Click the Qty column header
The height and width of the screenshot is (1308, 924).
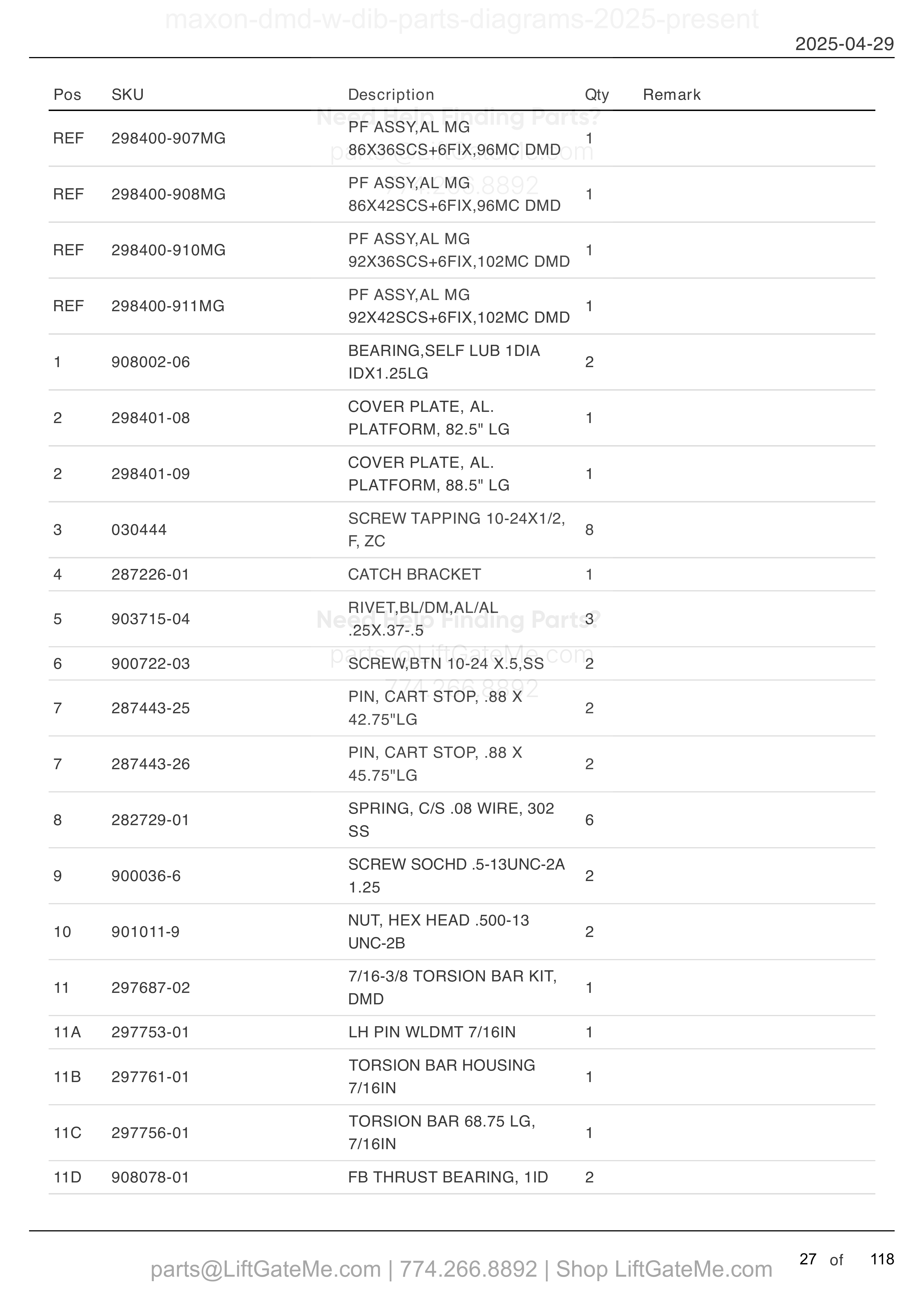597,95
